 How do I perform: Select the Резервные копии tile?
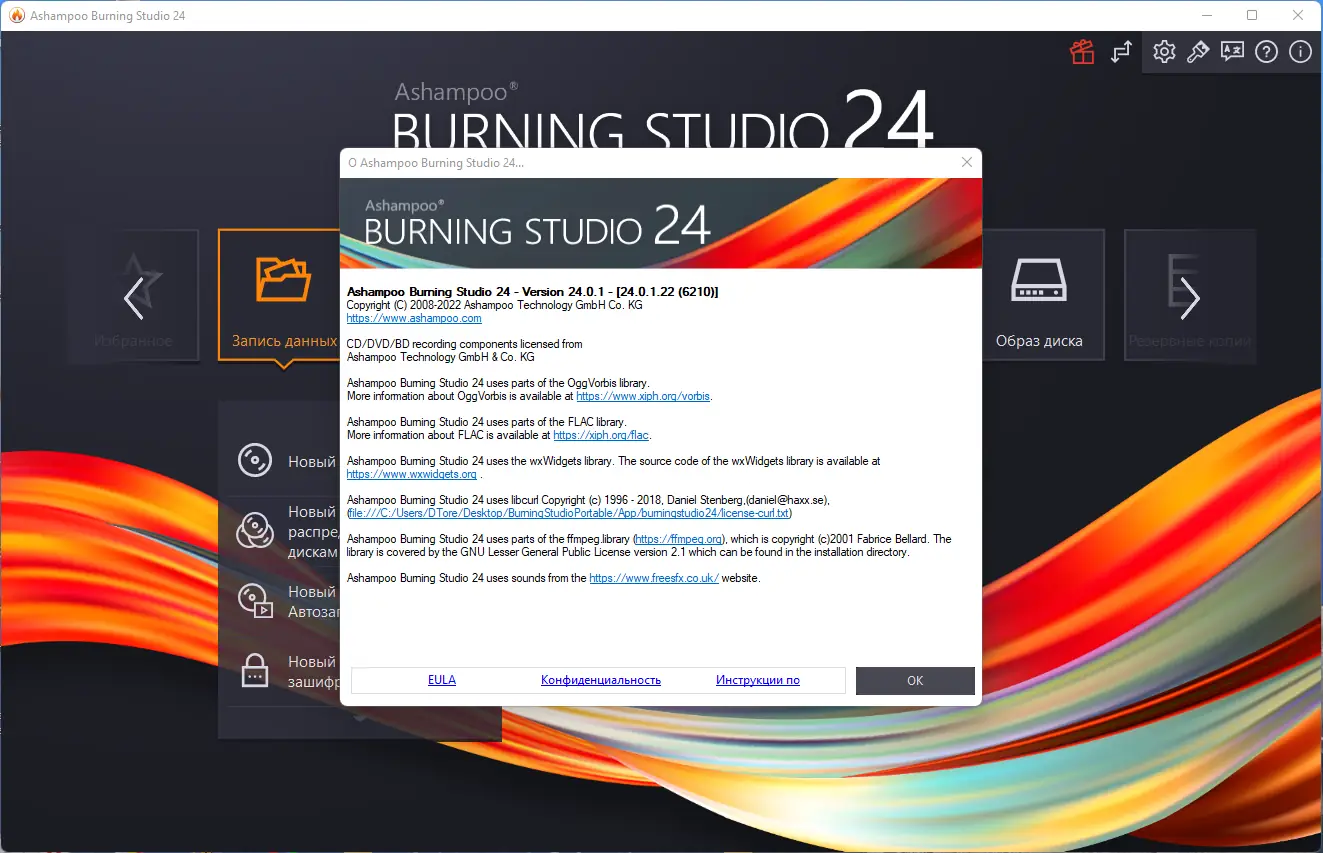coord(1188,295)
